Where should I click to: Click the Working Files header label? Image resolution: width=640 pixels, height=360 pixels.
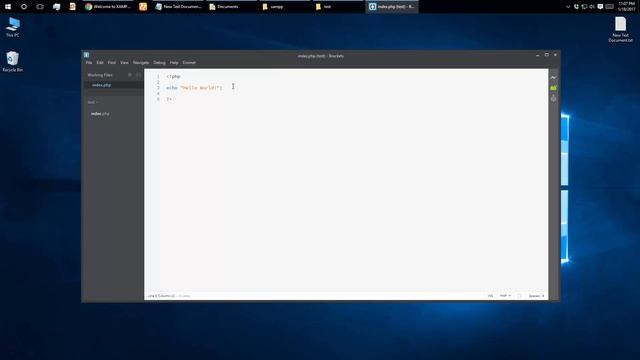point(100,75)
